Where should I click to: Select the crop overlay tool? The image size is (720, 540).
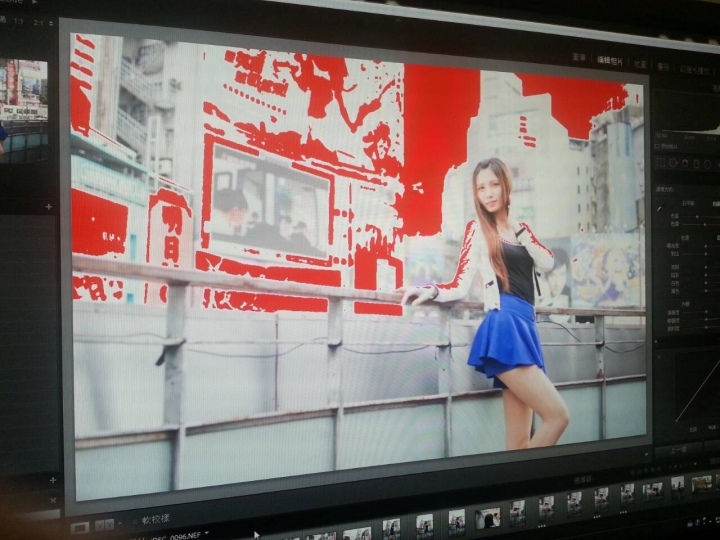point(661,163)
